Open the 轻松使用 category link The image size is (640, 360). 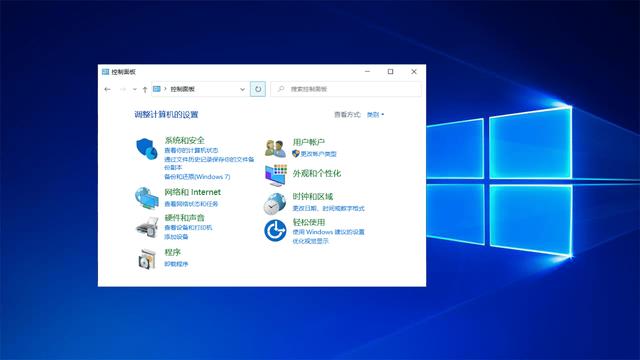tap(309, 222)
